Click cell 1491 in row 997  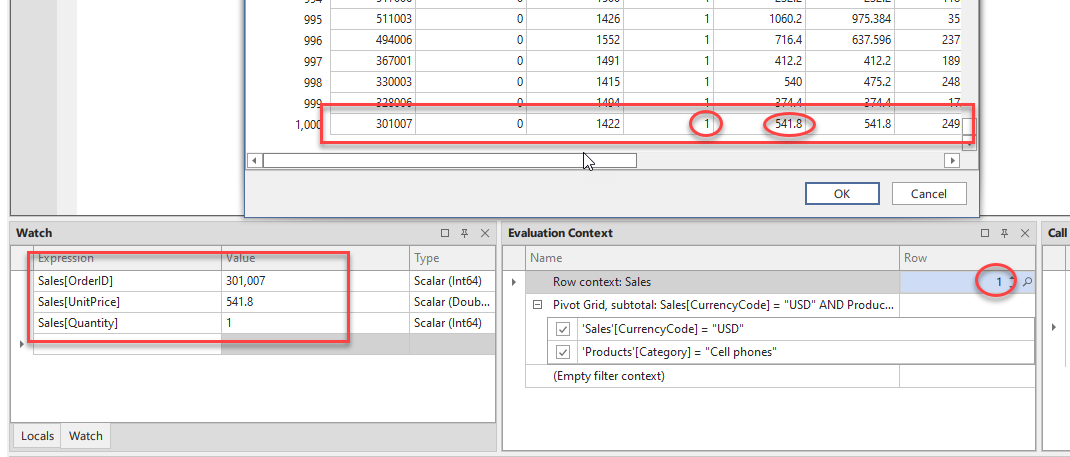tap(575, 61)
